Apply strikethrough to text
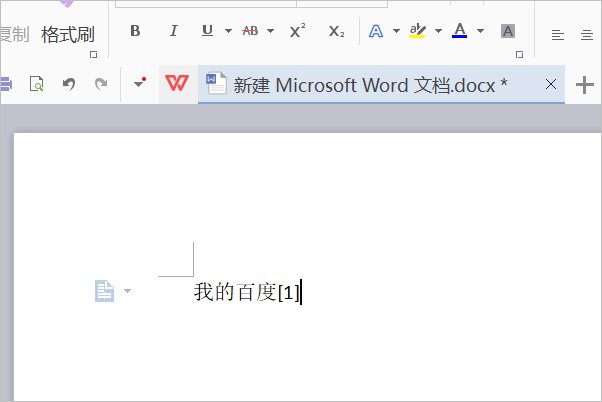This screenshot has height=402, width=602. pyautogui.click(x=250, y=31)
